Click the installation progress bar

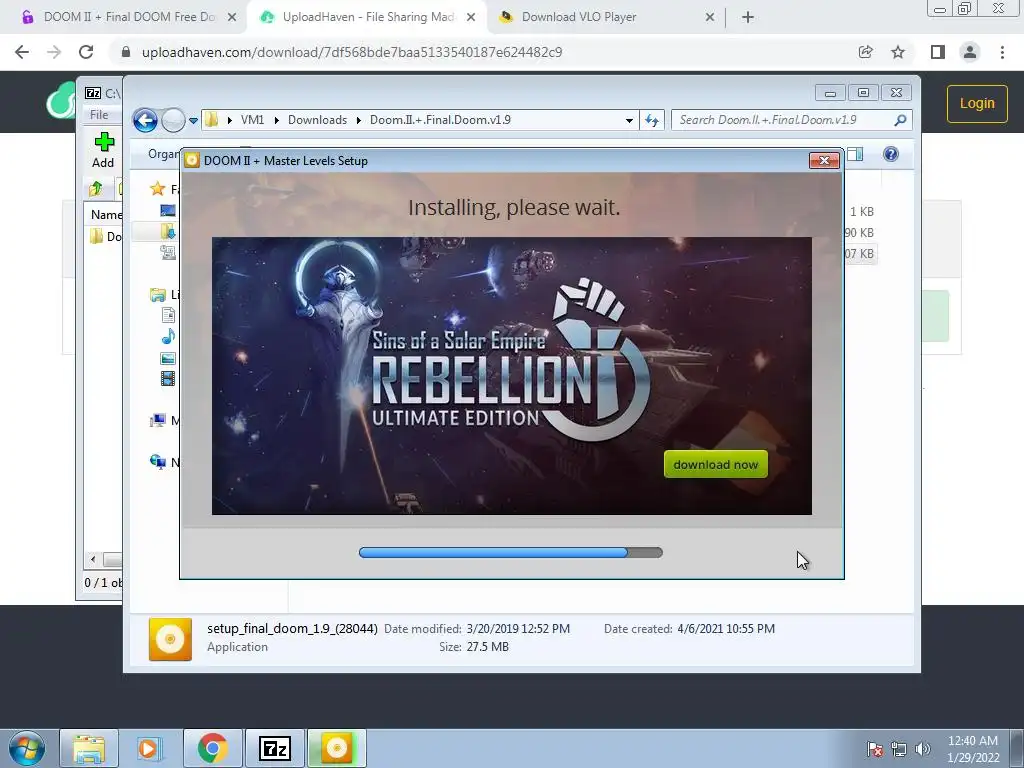click(x=511, y=552)
